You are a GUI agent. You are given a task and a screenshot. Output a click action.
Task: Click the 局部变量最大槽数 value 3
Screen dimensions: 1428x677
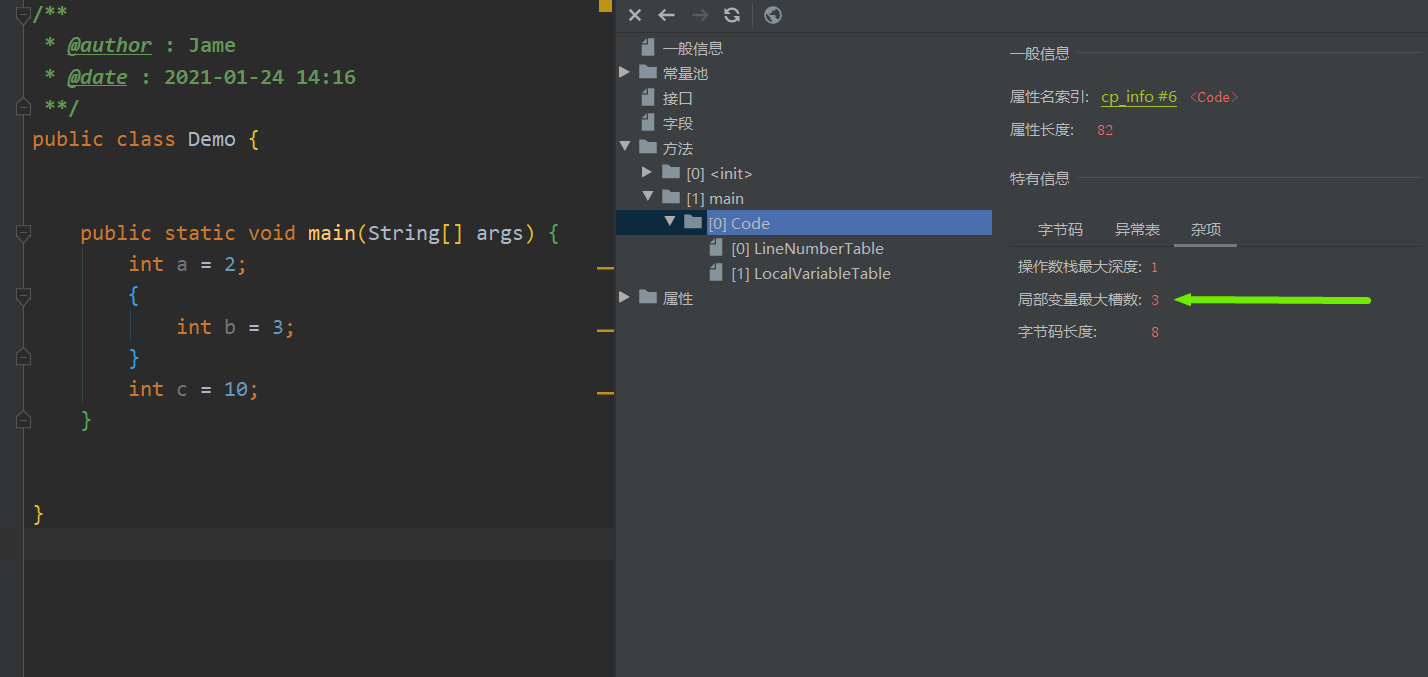tap(1155, 300)
